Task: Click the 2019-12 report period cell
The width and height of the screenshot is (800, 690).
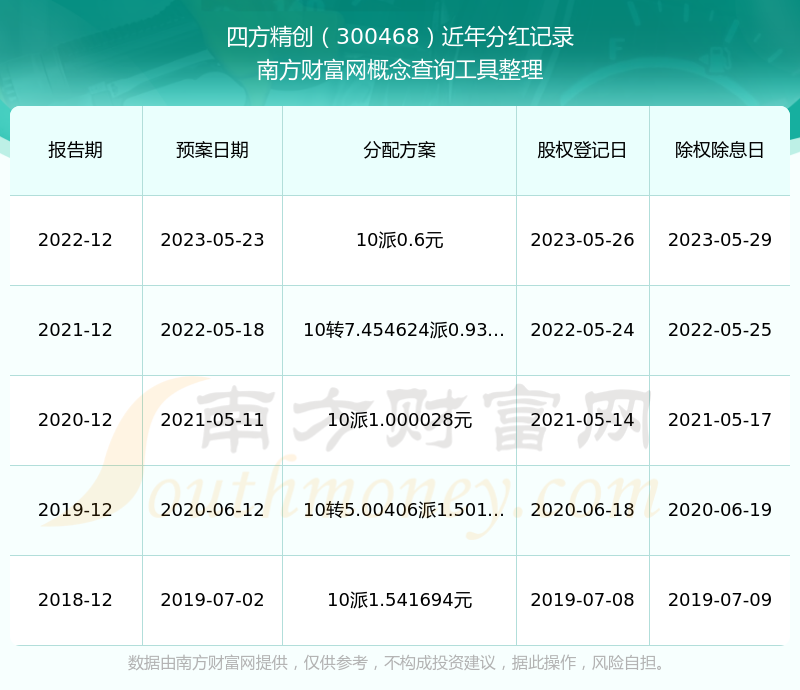Action: click(75, 510)
